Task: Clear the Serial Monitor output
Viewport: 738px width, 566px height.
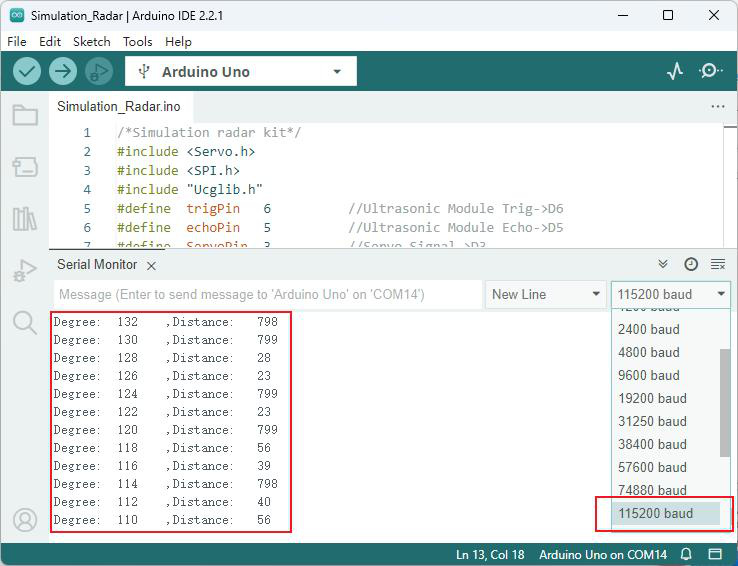Action: point(718,264)
